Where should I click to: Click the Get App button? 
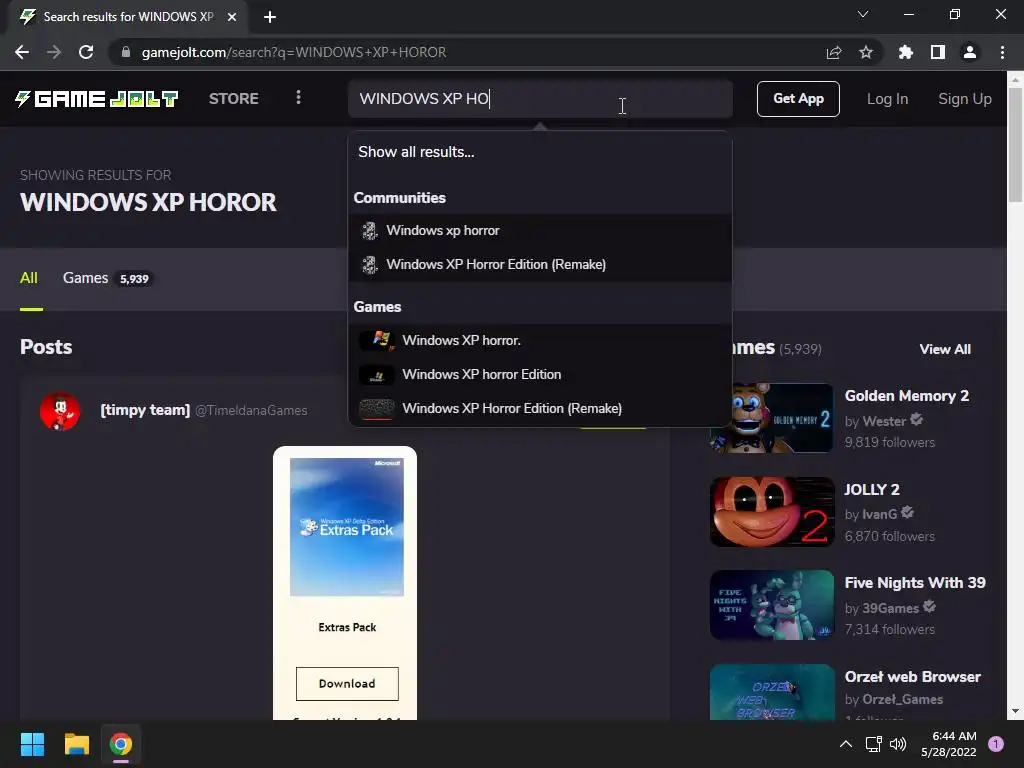(798, 99)
